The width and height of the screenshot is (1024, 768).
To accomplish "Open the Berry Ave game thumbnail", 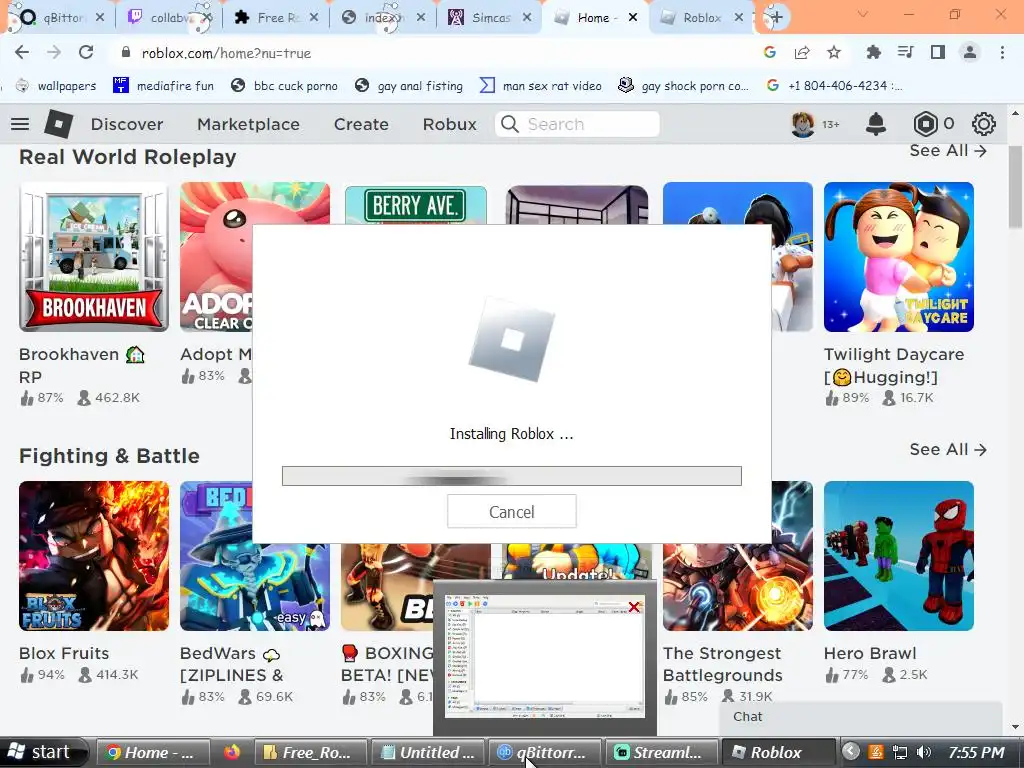I will 415,204.
